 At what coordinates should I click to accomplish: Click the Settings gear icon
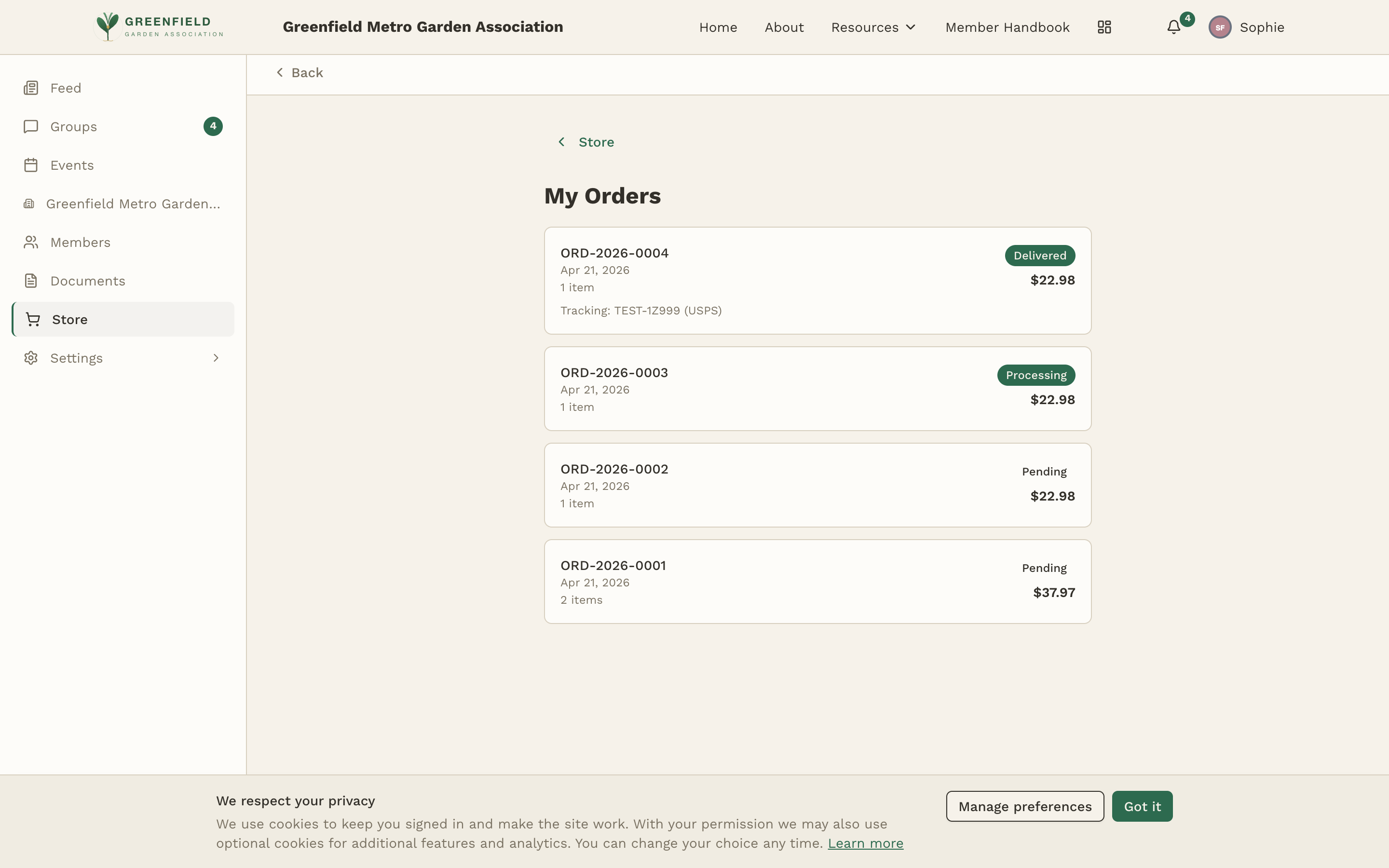pyautogui.click(x=31, y=358)
